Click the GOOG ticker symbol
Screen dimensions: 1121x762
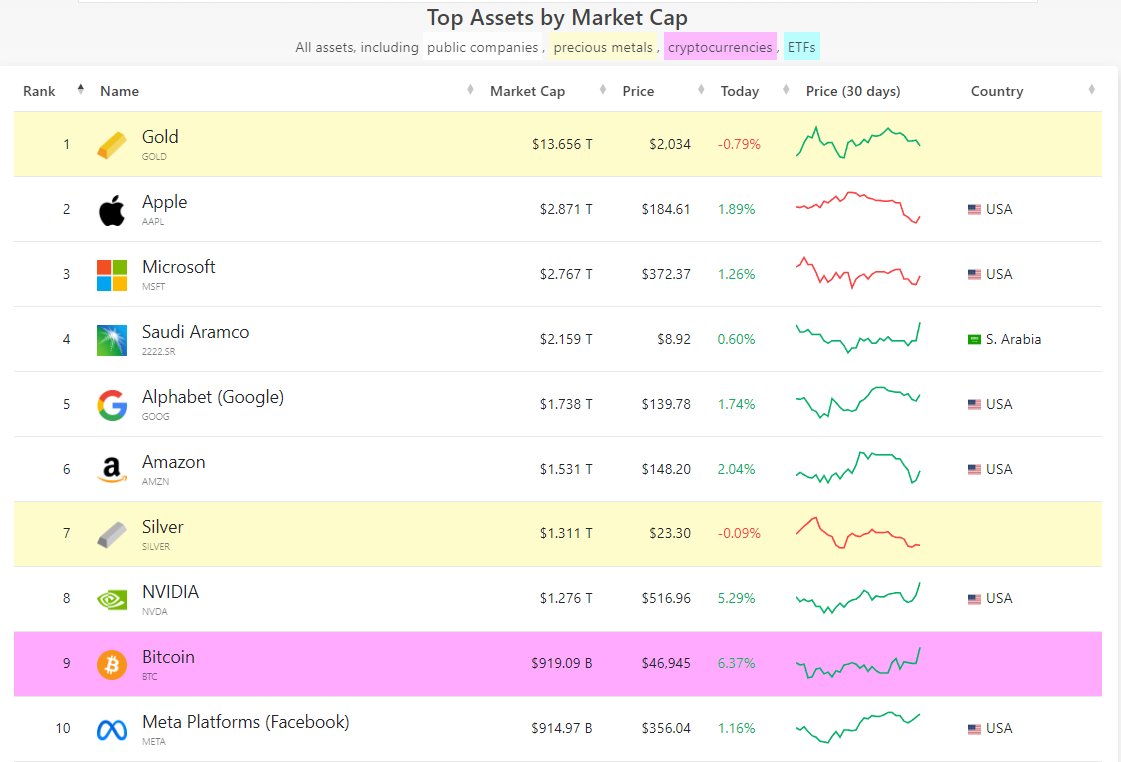point(155,417)
